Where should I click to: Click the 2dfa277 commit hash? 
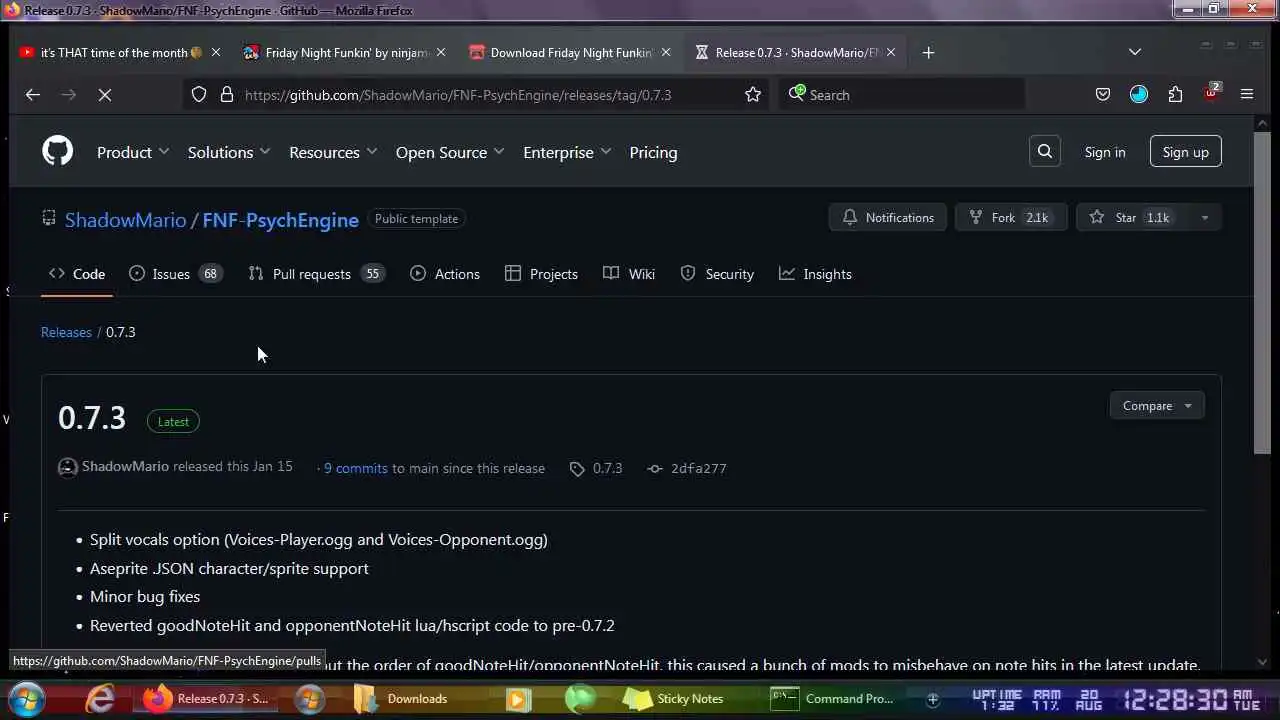tap(699, 468)
